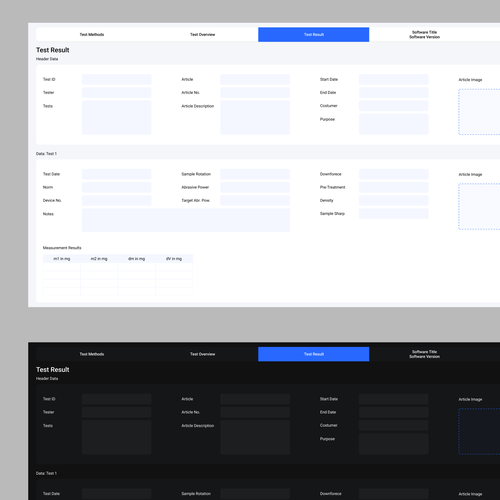Click 'Software Title' text in dark mockup
The image size is (500, 500).
424,352
